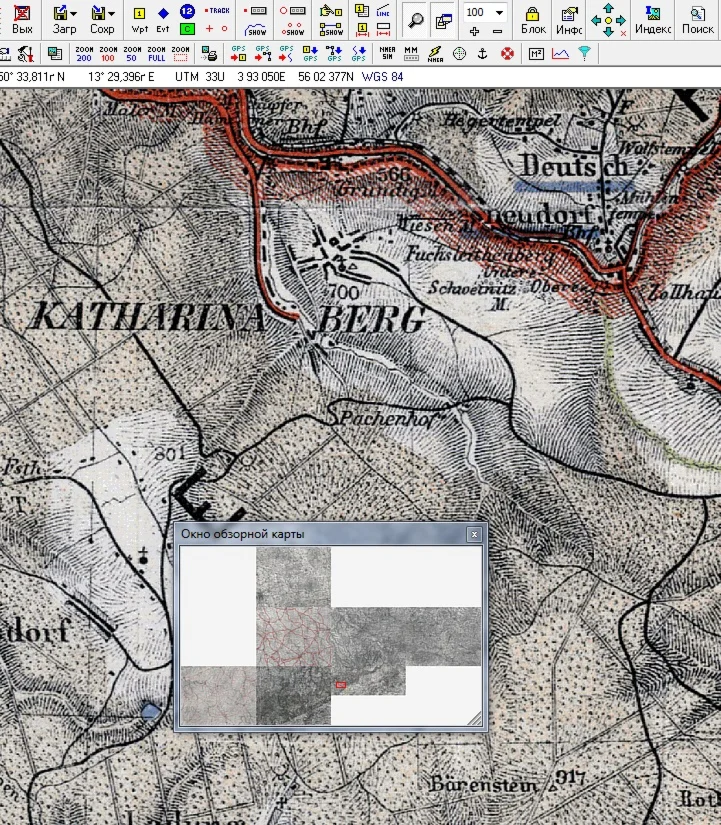Click the configuration tools icon

(25, 53)
